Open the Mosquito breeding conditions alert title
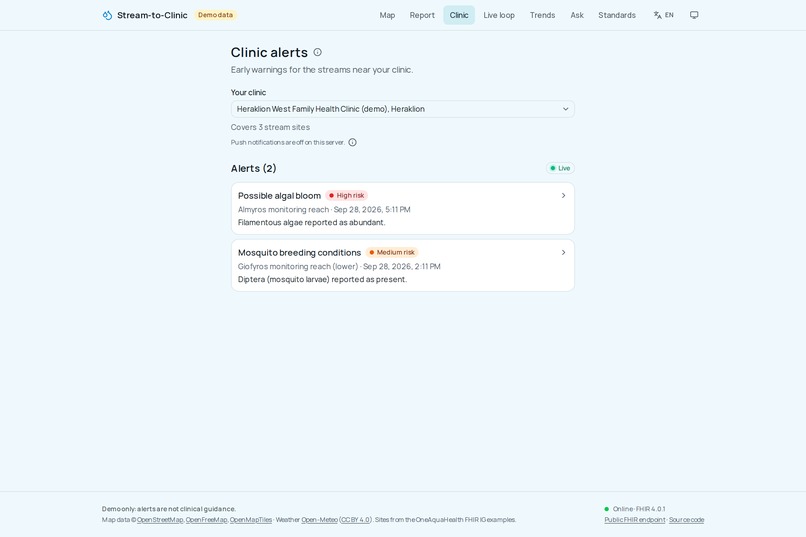 click(x=299, y=252)
